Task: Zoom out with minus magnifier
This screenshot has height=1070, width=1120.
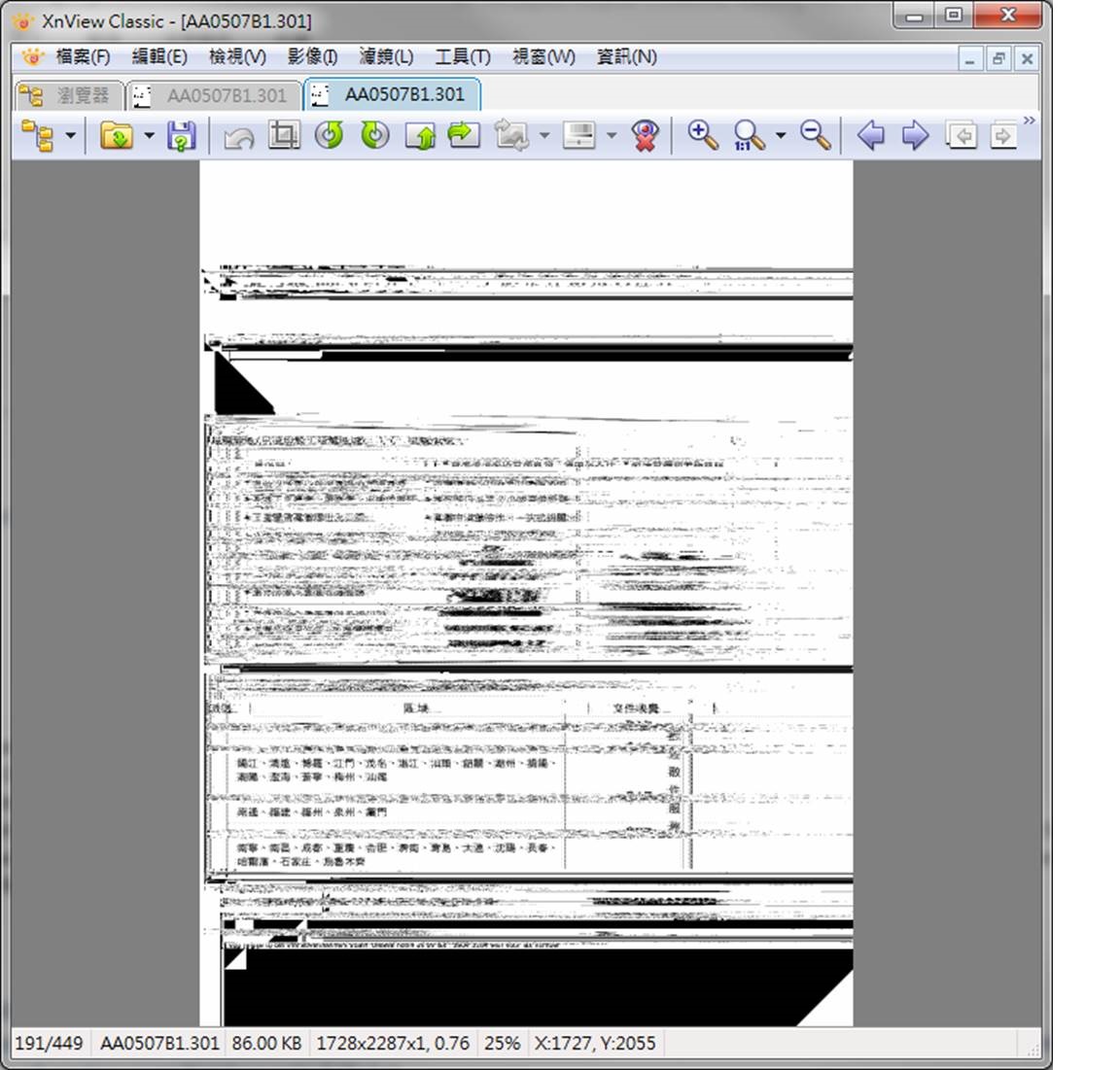Action: click(x=816, y=135)
